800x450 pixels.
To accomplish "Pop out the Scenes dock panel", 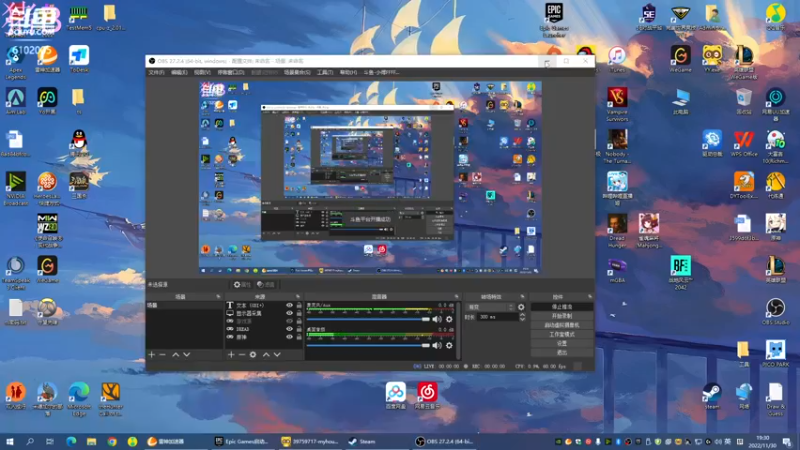I will pos(218,296).
